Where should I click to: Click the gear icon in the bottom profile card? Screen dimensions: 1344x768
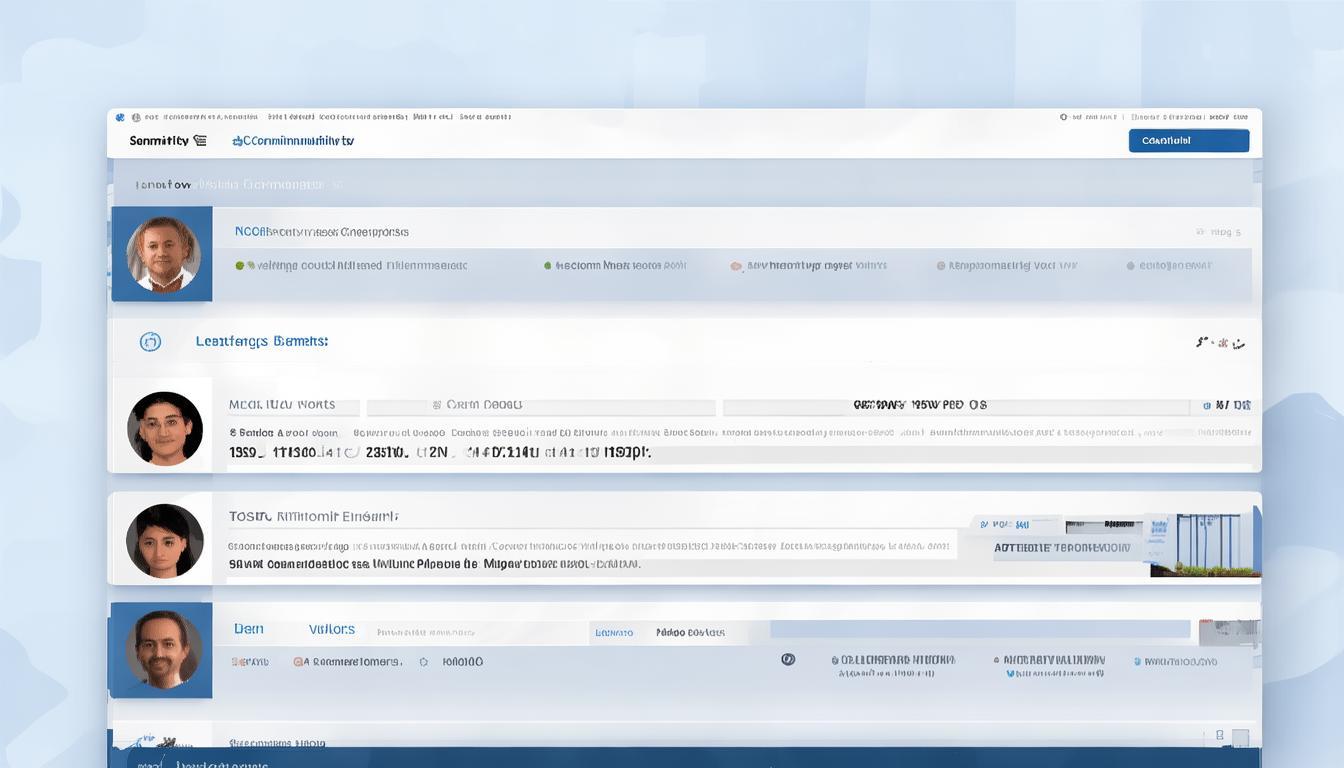(424, 662)
